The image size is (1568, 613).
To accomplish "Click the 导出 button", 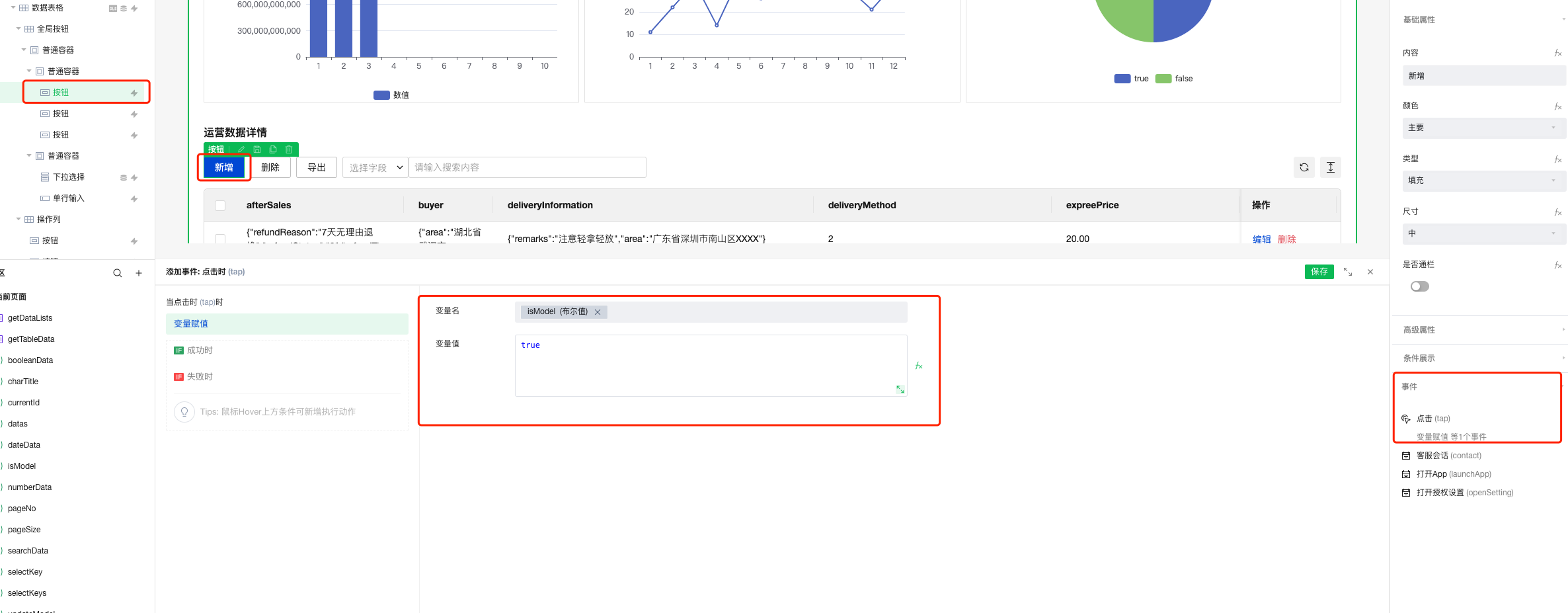I will pos(317,167).
